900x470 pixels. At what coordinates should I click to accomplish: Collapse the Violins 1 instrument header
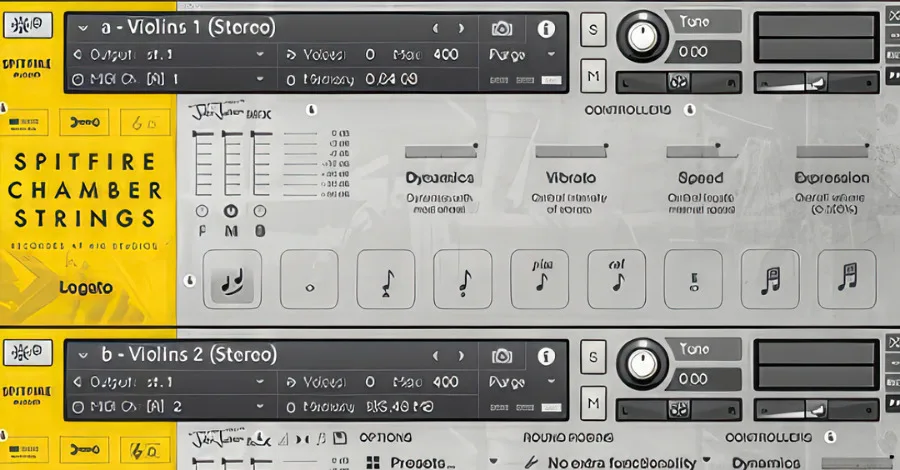click(83, 28)
